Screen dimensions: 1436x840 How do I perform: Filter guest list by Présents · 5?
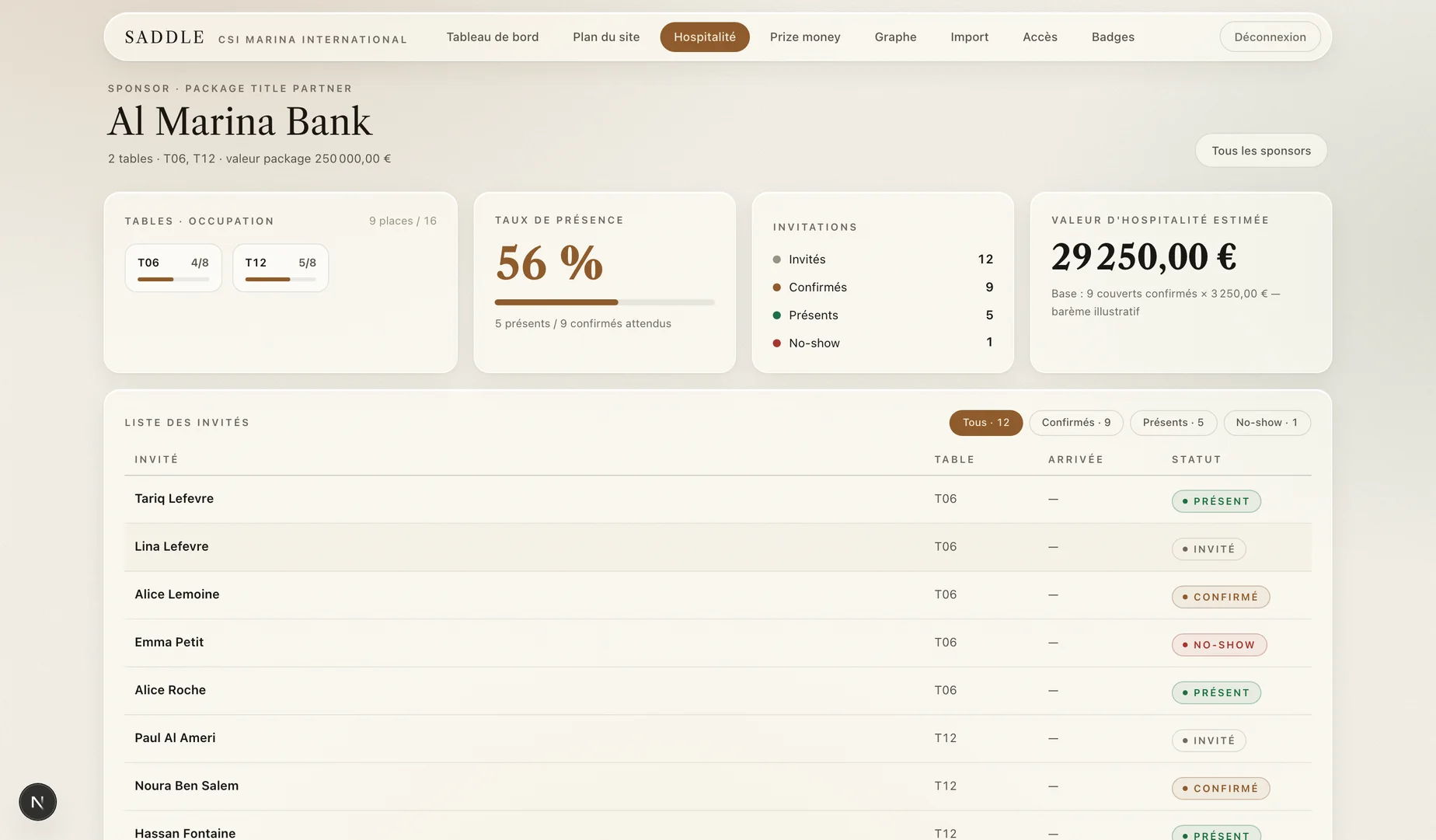pos(1173,423)
